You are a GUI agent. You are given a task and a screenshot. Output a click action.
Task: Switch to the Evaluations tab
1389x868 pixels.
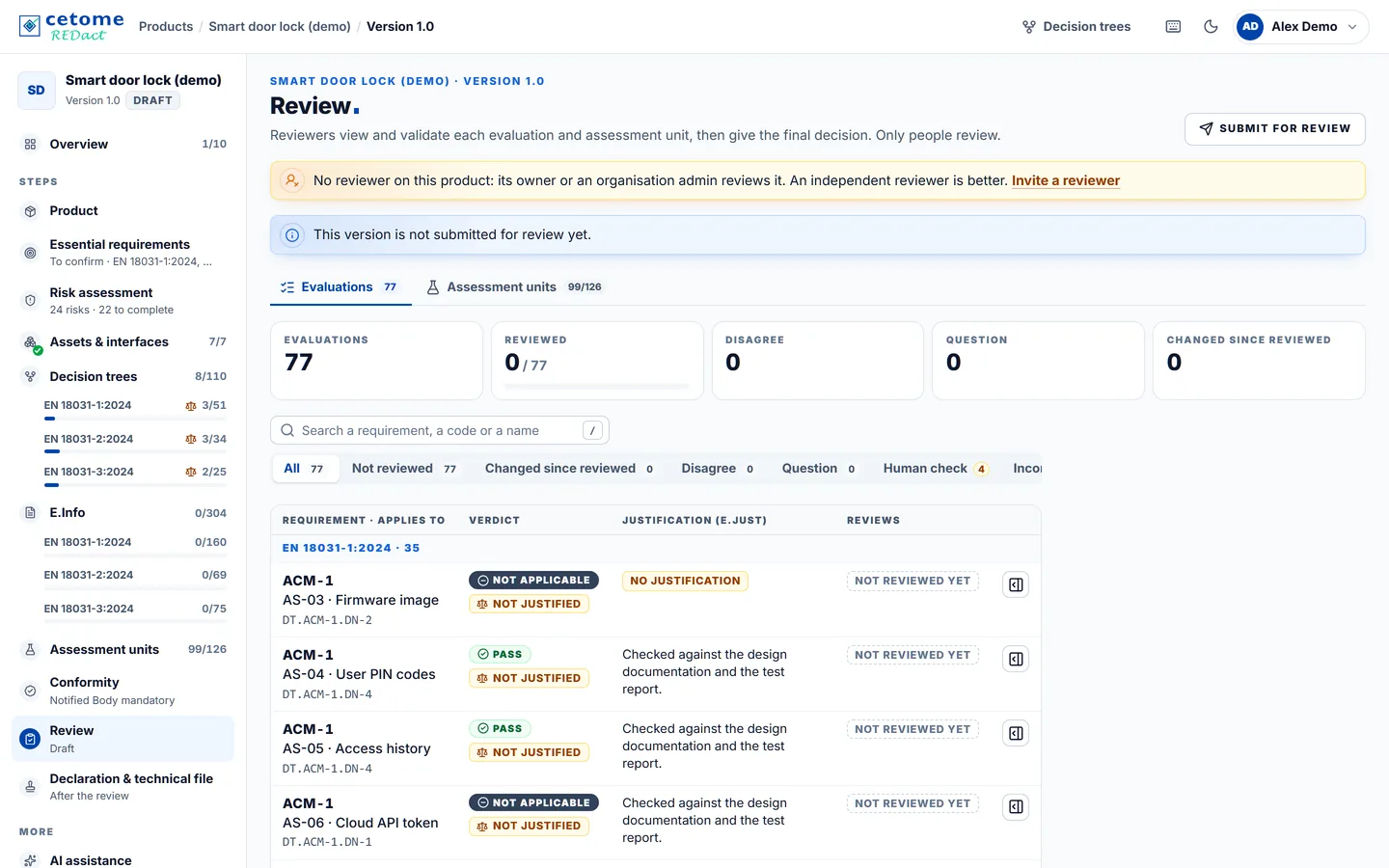coord(340,287)
